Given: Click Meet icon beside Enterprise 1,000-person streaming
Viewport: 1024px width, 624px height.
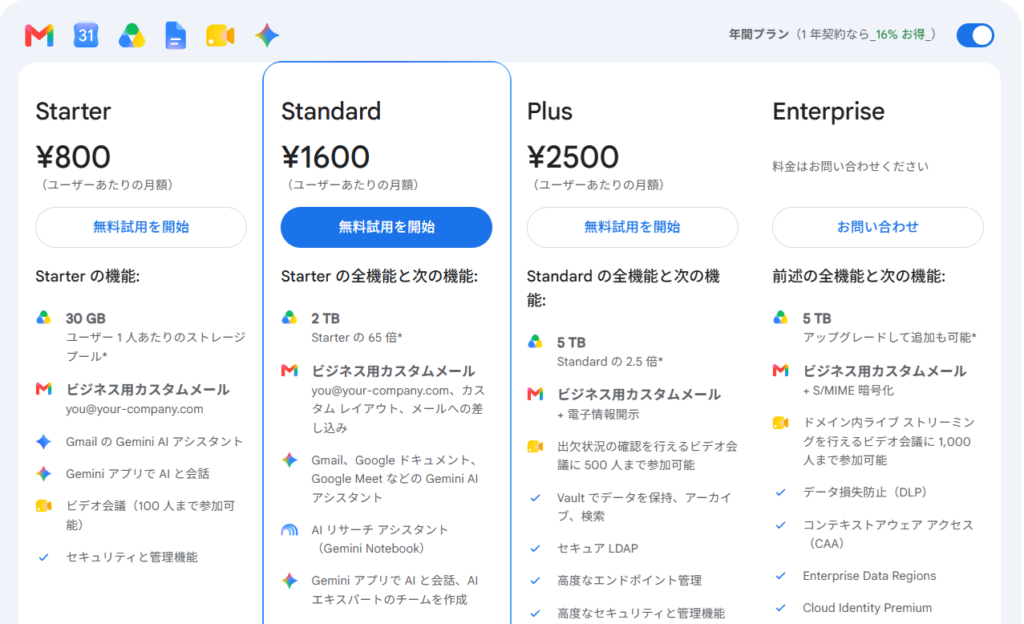Looking at the screenshot, I should pos(780,423).
